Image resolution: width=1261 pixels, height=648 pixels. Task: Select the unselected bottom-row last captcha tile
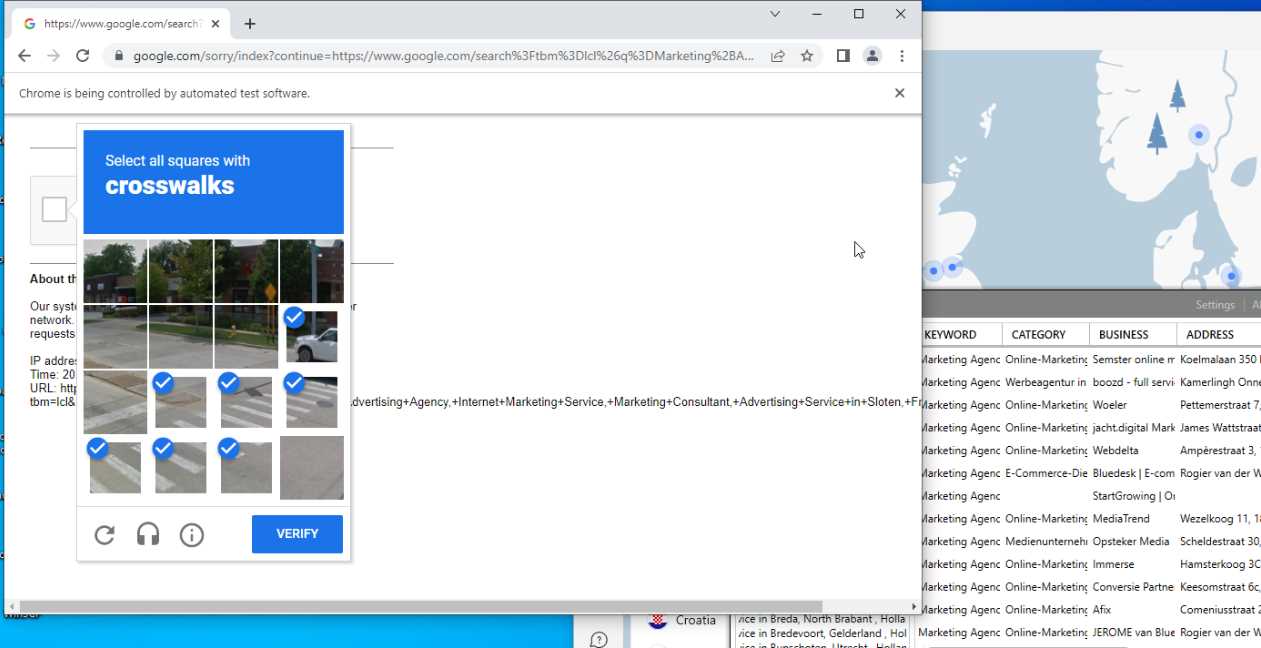coord(312,467)
